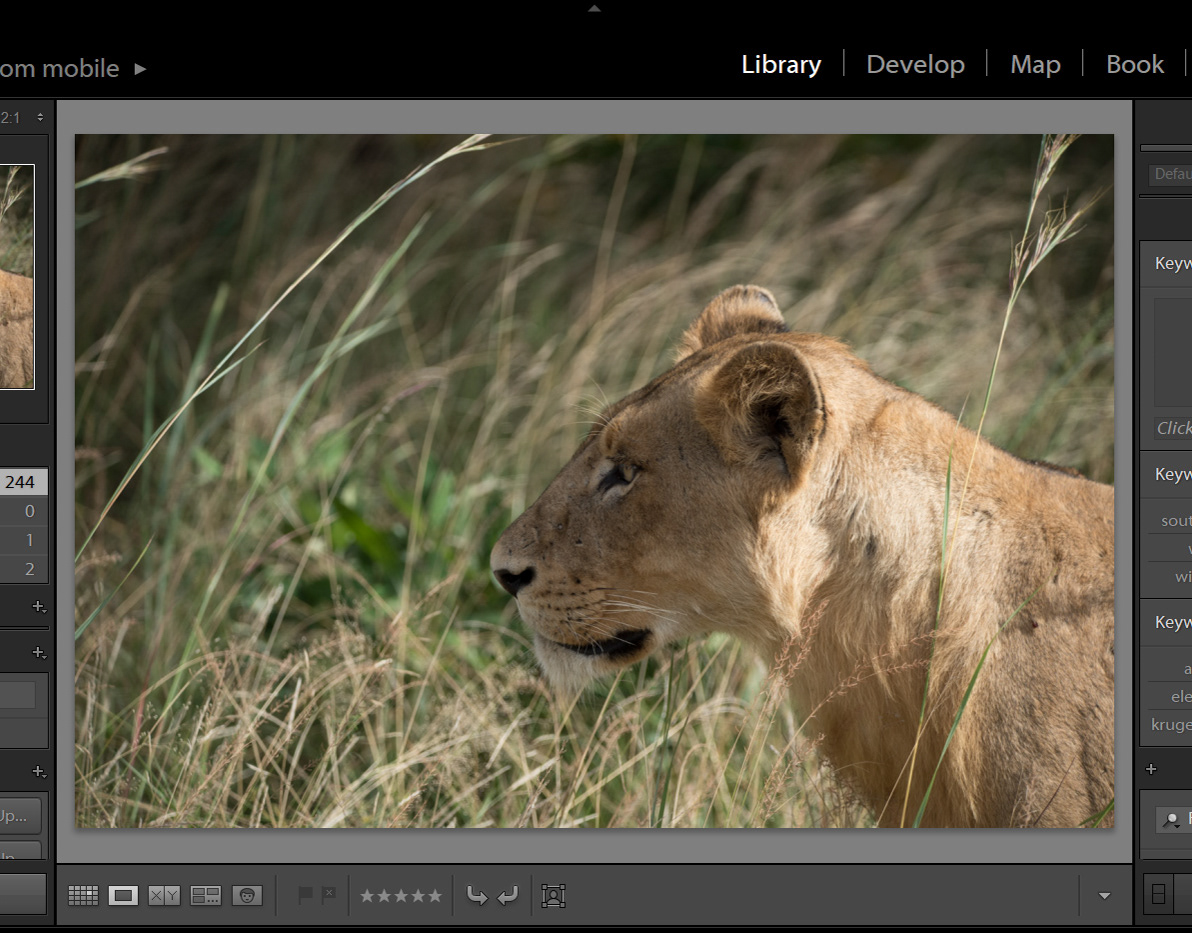Click the plus icon in right panel
Image resolution: width=1192 pixels, height=933 pixels.
click(x=1151, y=769)
